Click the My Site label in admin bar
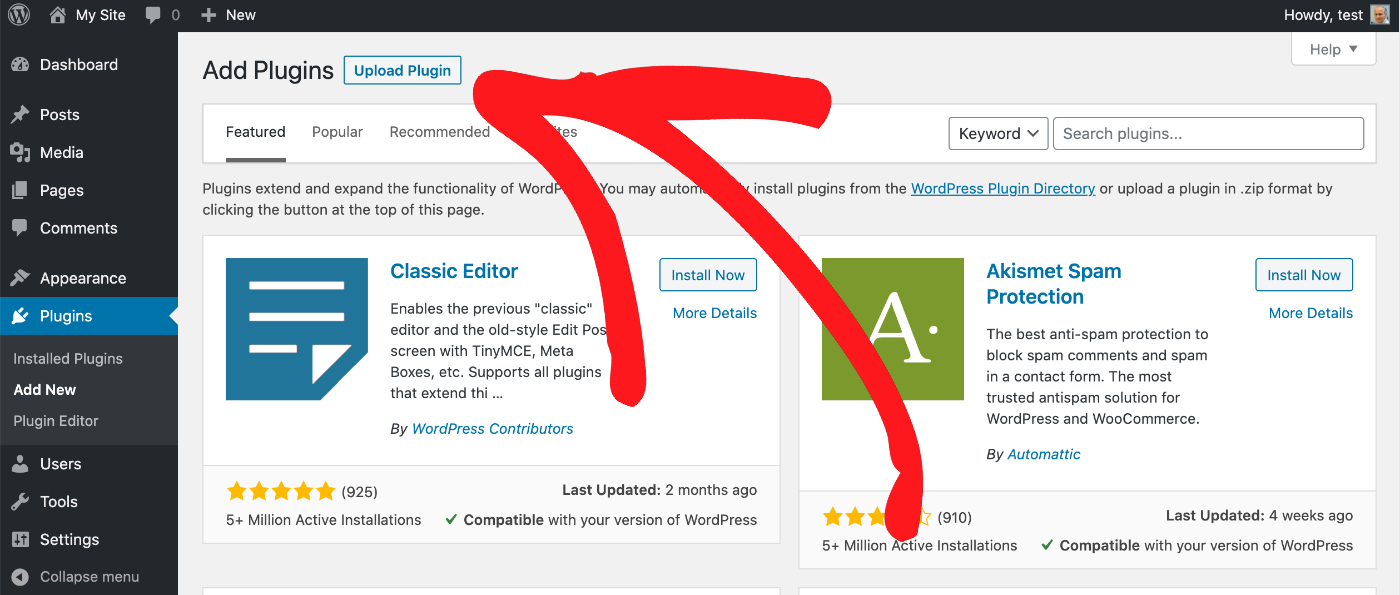This screenshot has width=1400, height=595. point(101,15)
